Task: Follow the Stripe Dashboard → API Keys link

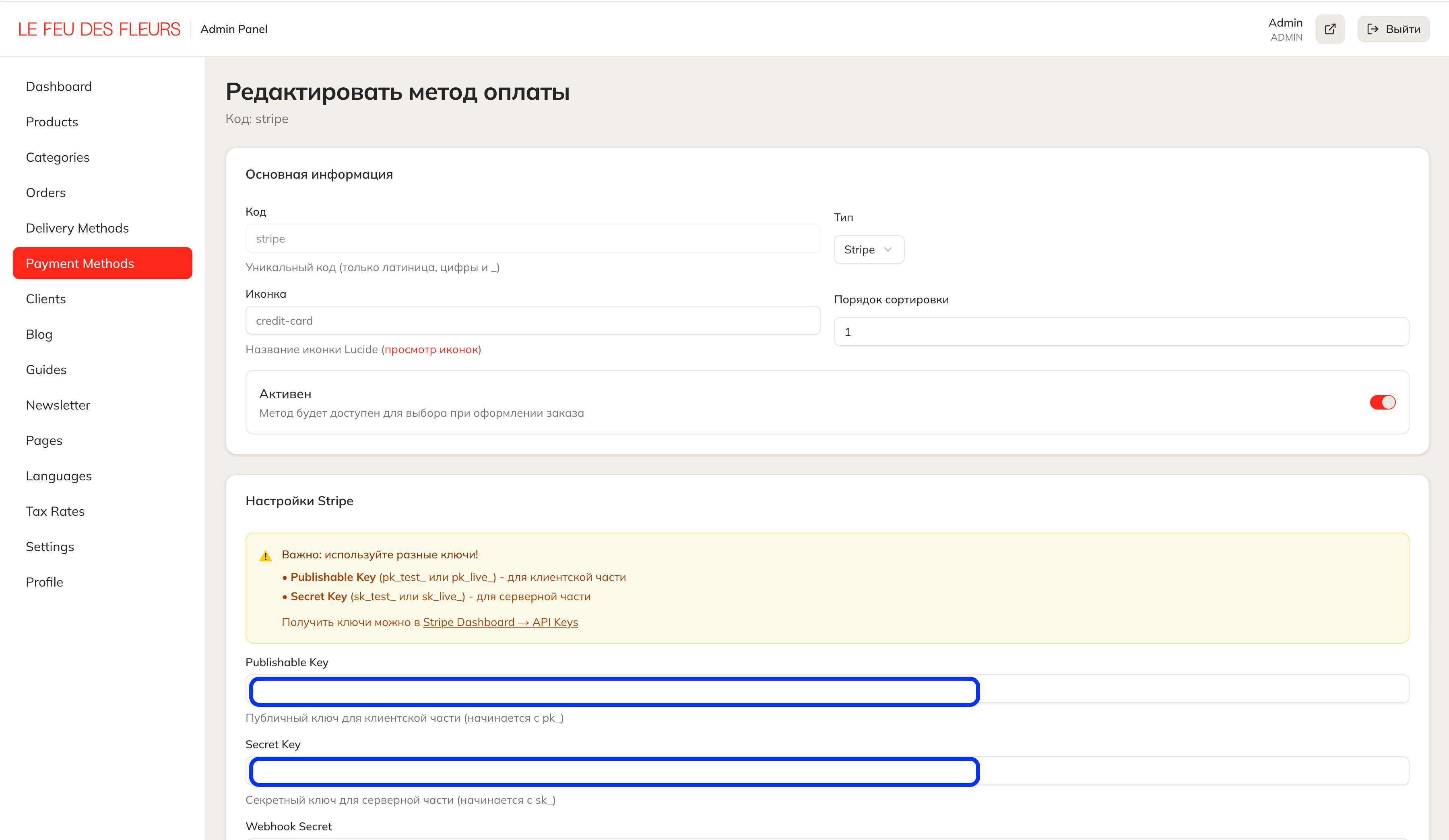Action: [x=500, y=622]
